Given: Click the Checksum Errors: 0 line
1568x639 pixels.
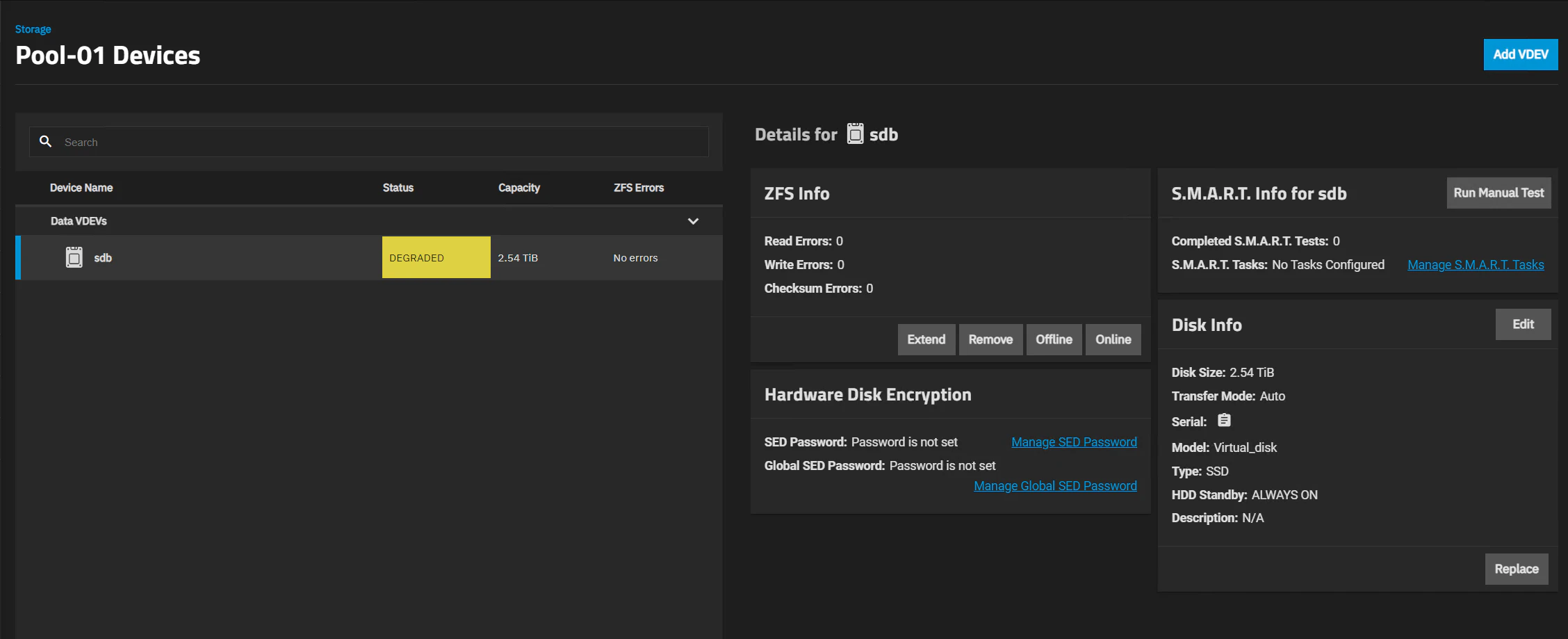Looking at the screenshot, I should click(819, 289).
